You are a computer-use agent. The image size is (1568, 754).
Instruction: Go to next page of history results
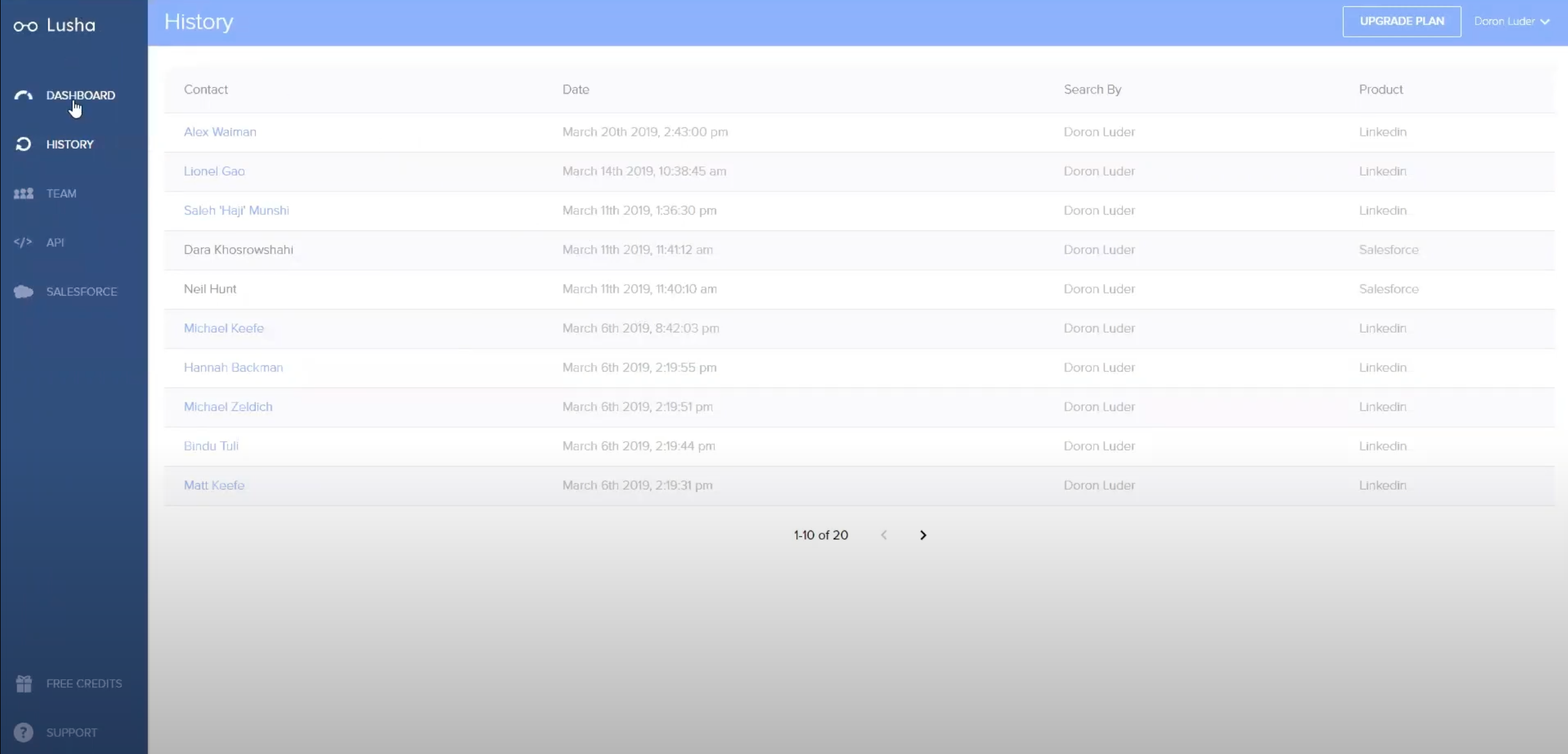[x=923, y=535]
